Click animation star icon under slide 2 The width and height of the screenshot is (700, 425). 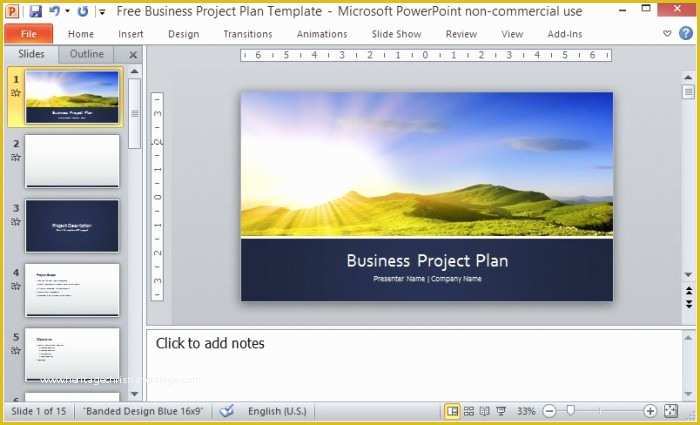[x=16, y=157]
